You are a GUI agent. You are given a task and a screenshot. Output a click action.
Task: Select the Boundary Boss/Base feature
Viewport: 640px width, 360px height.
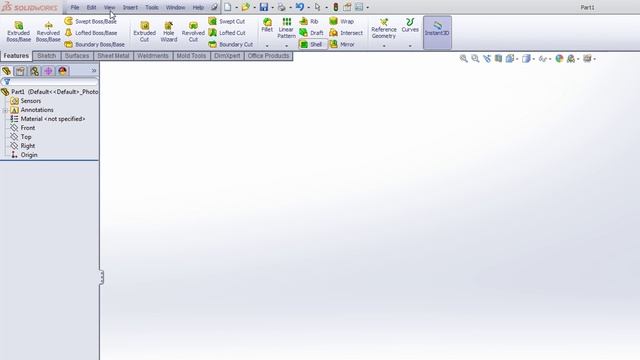94,44
